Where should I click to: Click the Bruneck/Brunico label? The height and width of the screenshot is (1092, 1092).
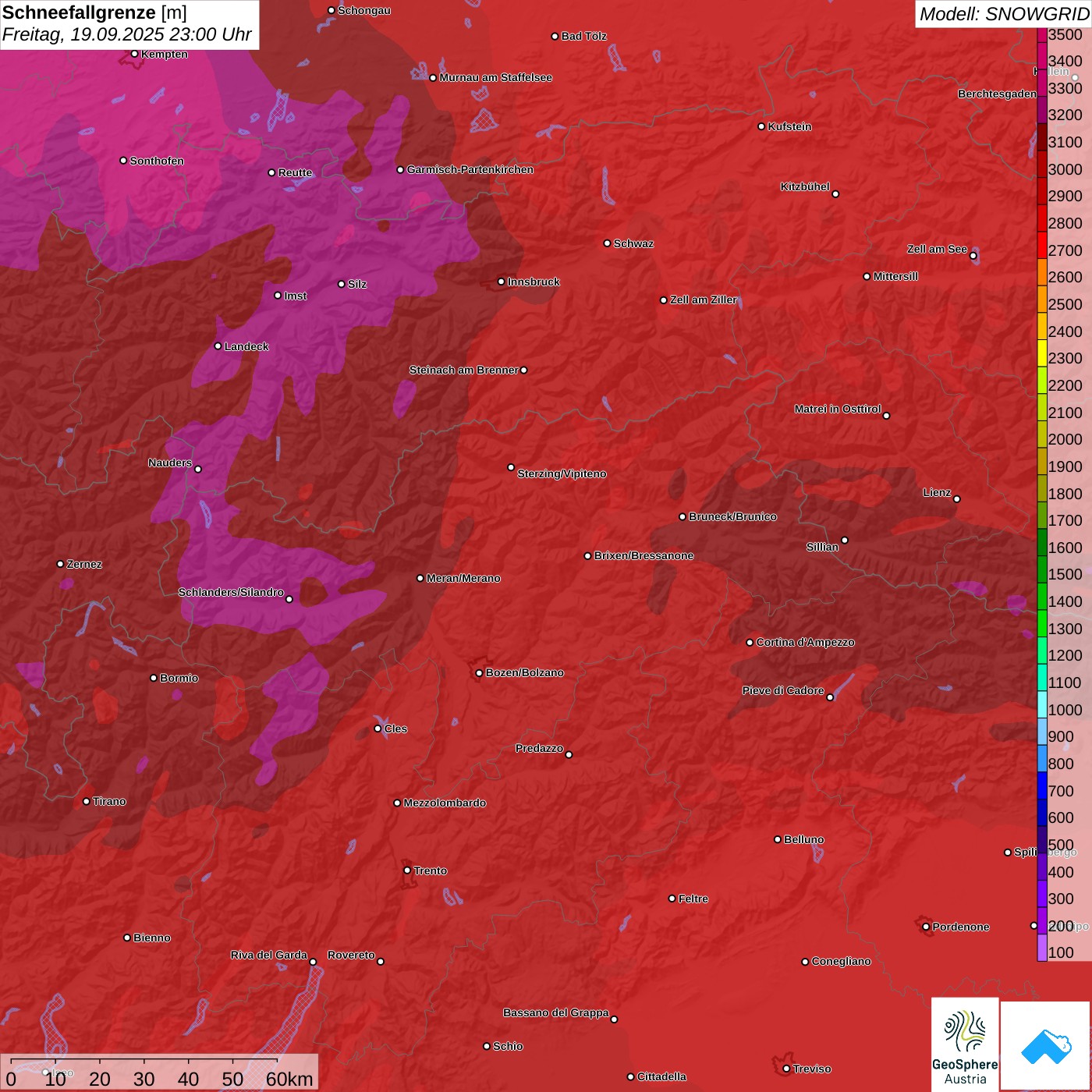tap(732, 517)
